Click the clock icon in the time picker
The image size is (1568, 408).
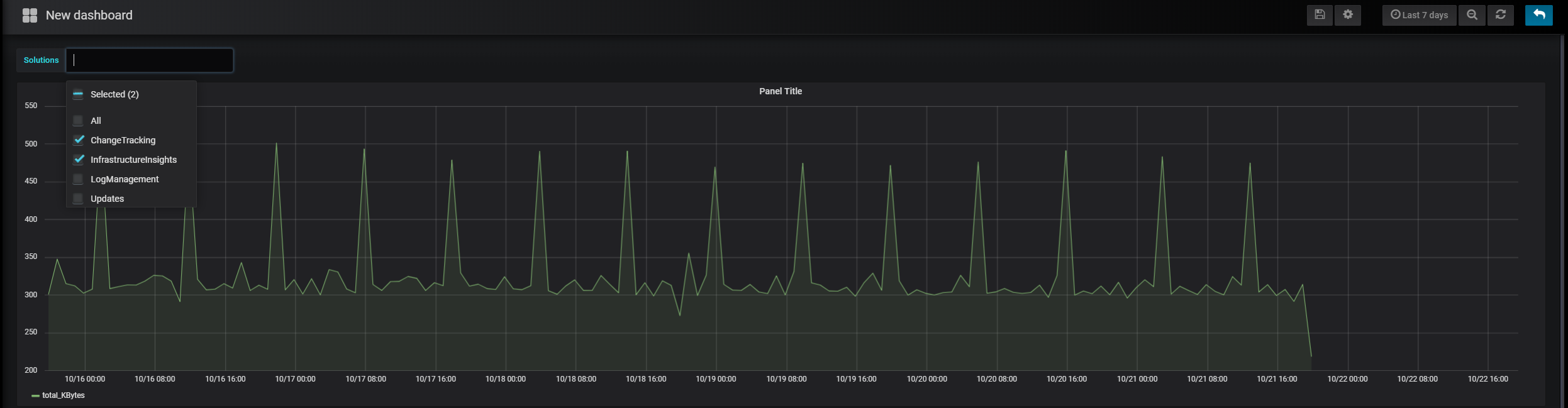tap(1395, 14)
